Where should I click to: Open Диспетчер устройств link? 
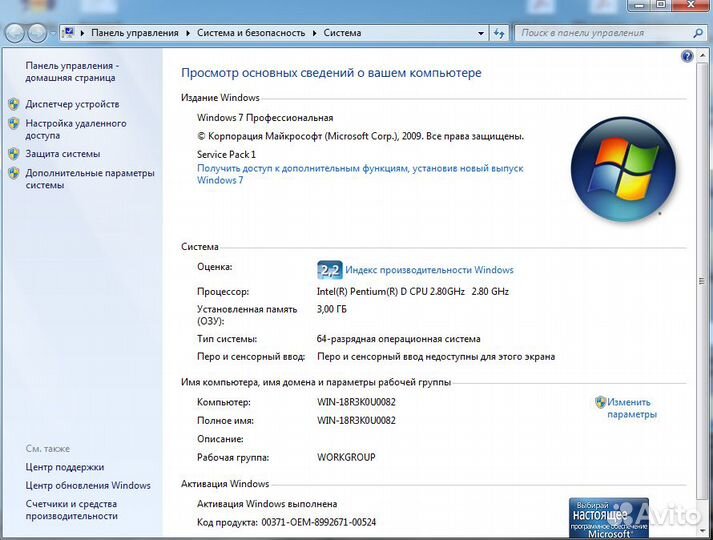pos(72,104)
